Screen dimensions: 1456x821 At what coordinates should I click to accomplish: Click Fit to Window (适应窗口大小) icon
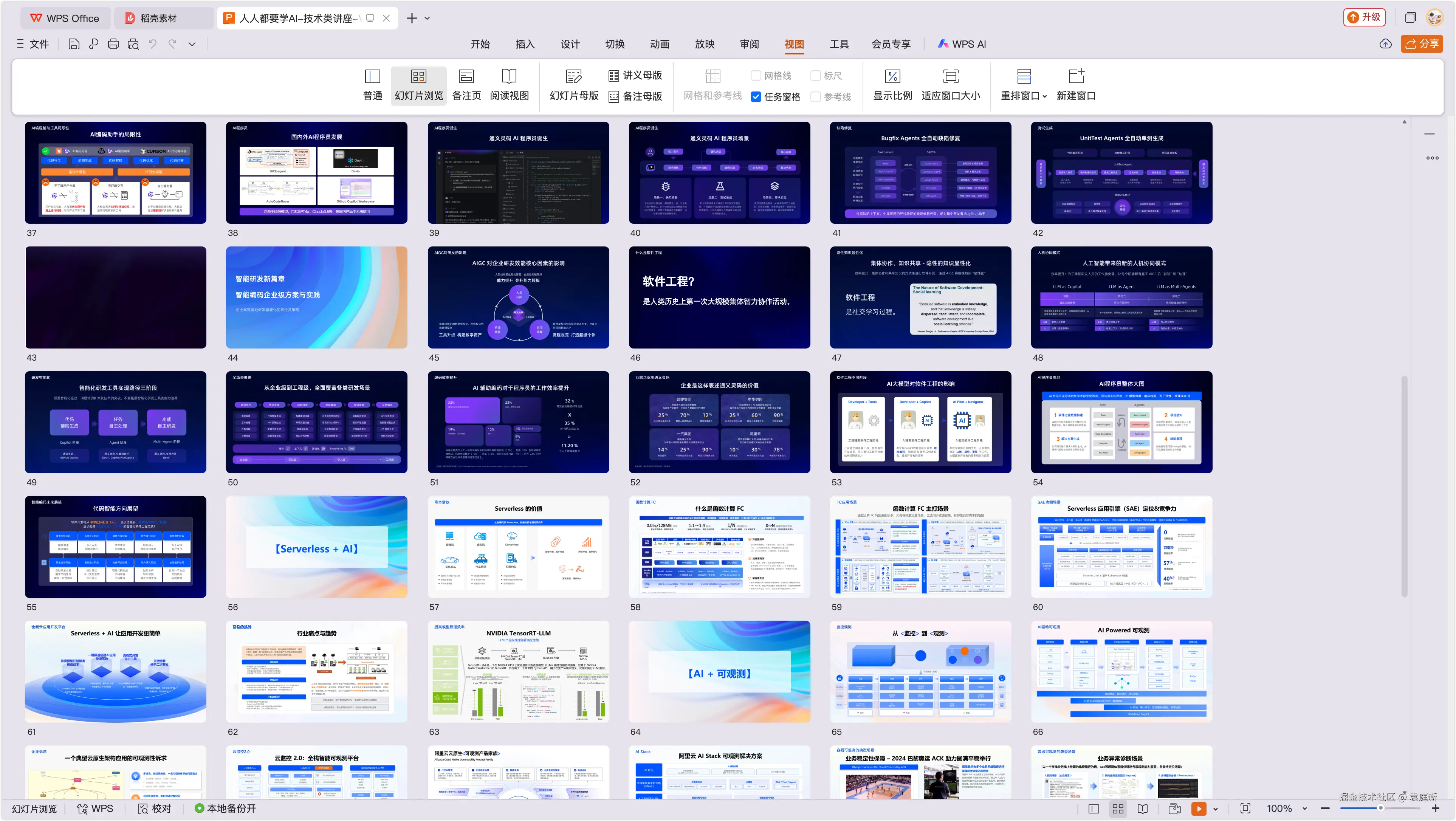950,76
